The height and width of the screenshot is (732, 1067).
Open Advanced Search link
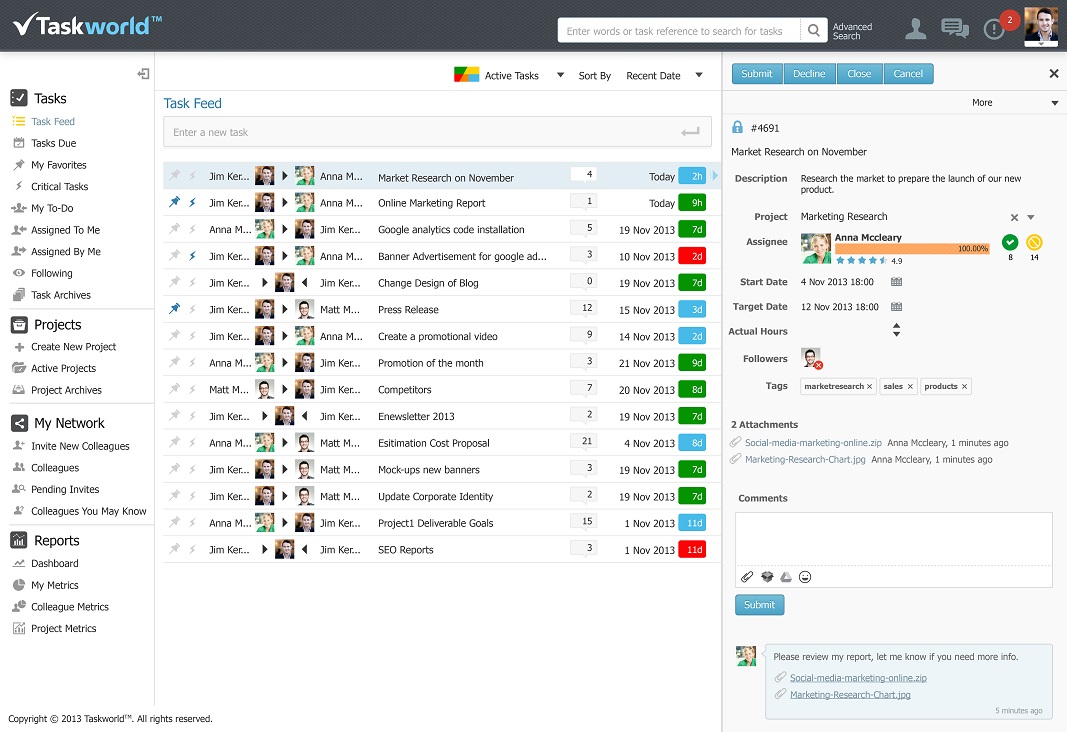tap(852, 31)
